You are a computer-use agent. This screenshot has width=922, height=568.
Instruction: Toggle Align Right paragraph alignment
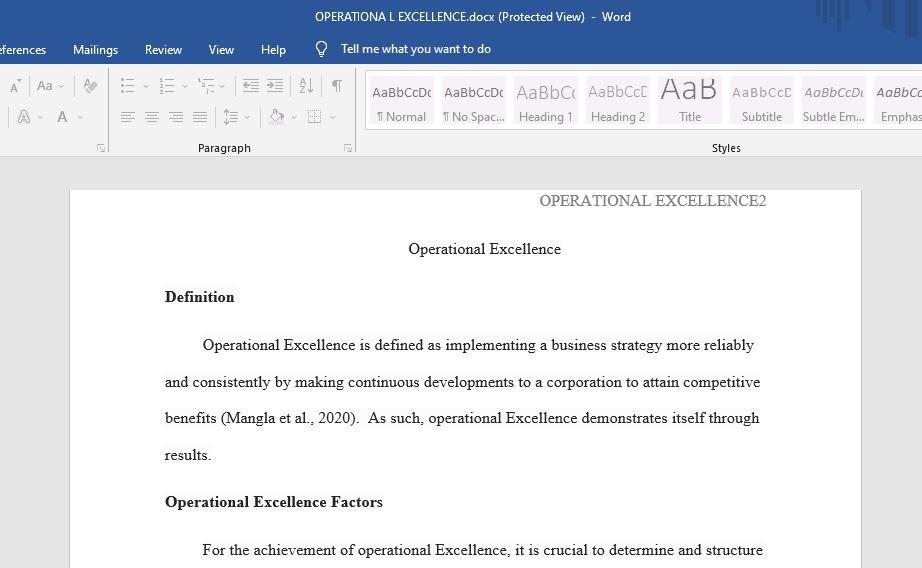[176, 117]
